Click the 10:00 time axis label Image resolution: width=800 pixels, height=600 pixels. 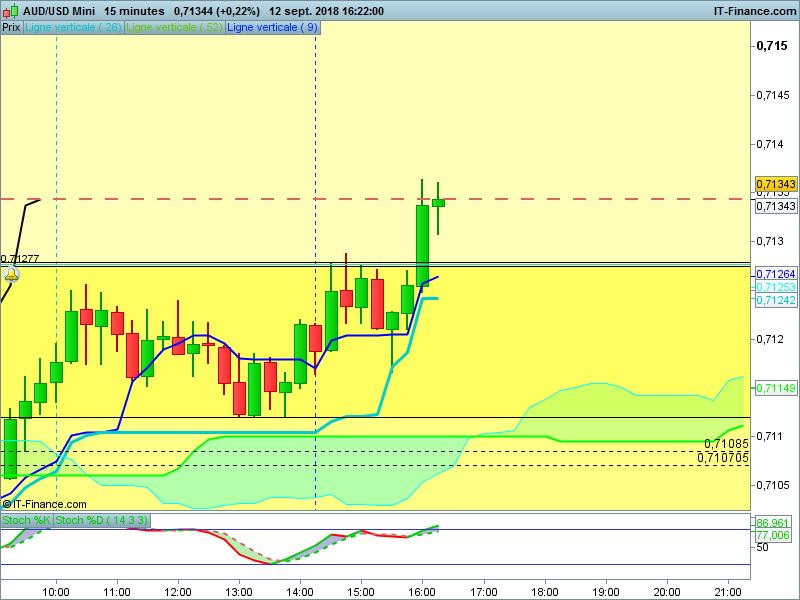(x=56, y=592)
